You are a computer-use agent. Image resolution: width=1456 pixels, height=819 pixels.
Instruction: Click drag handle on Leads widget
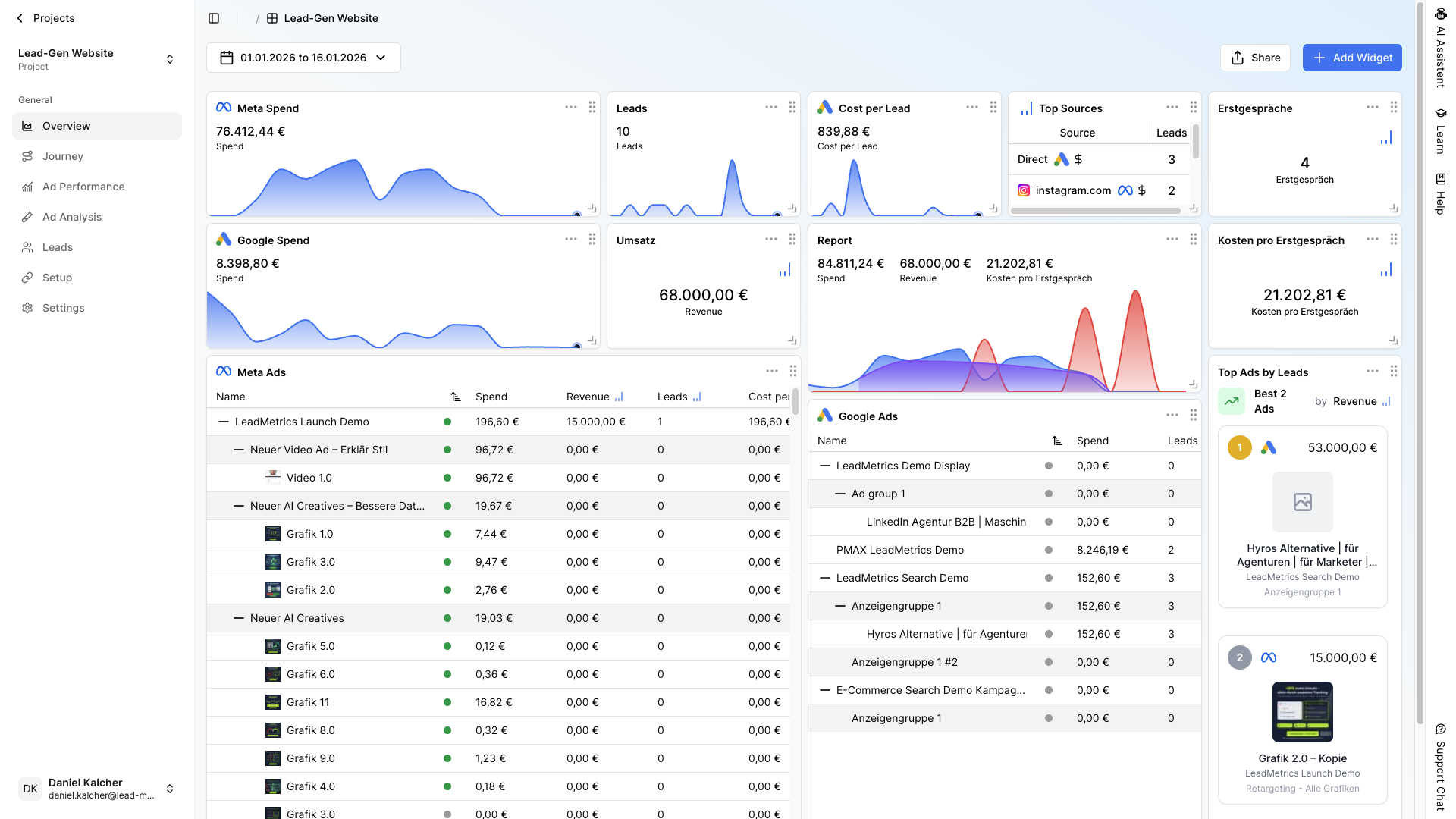[x=792, y=108]
